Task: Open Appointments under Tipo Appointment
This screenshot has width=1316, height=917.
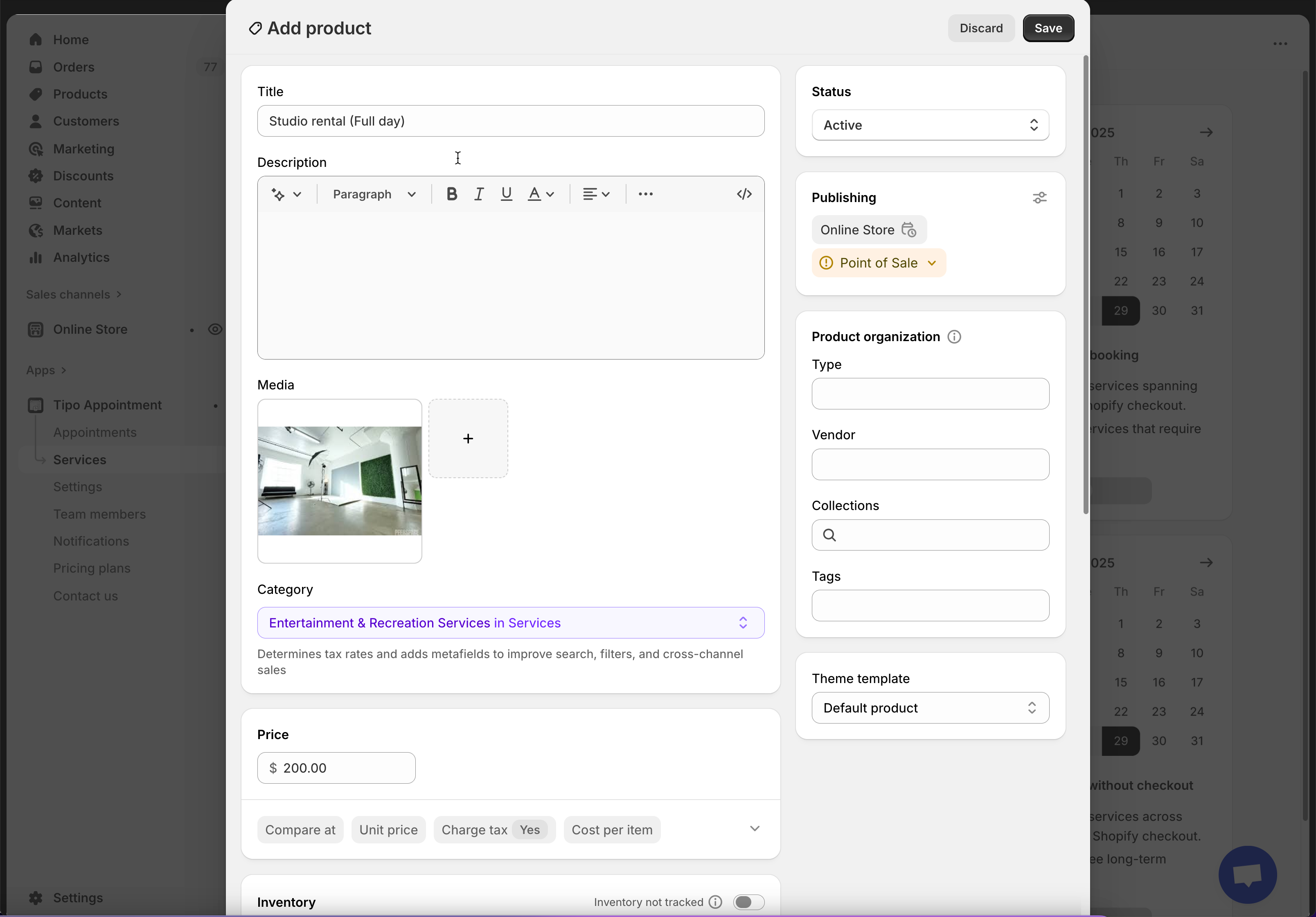Action: [x=95, y=432]
